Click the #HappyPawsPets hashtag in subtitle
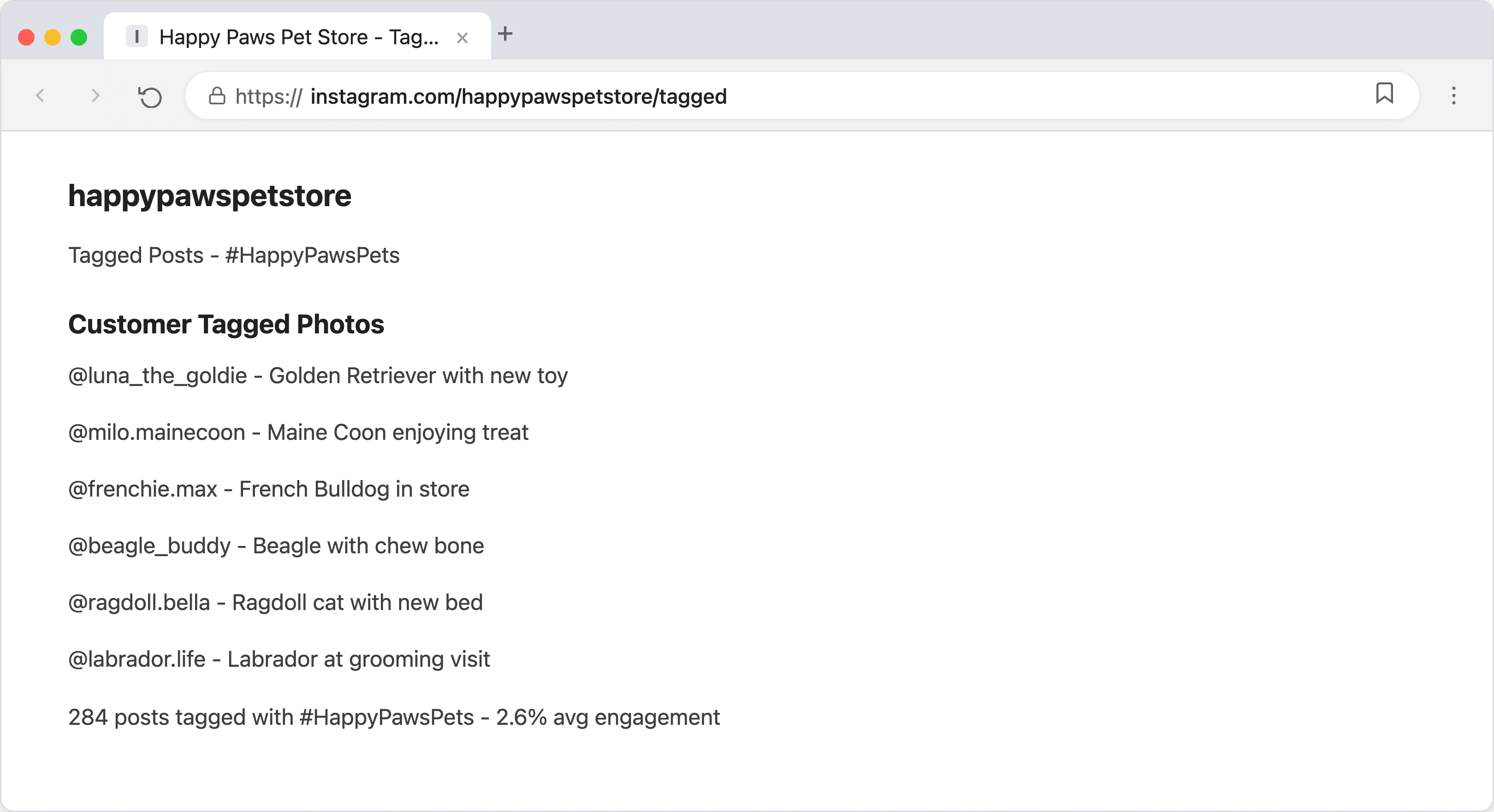The image size is (1494, 812). pyautogui.click(x=312, y=256)
